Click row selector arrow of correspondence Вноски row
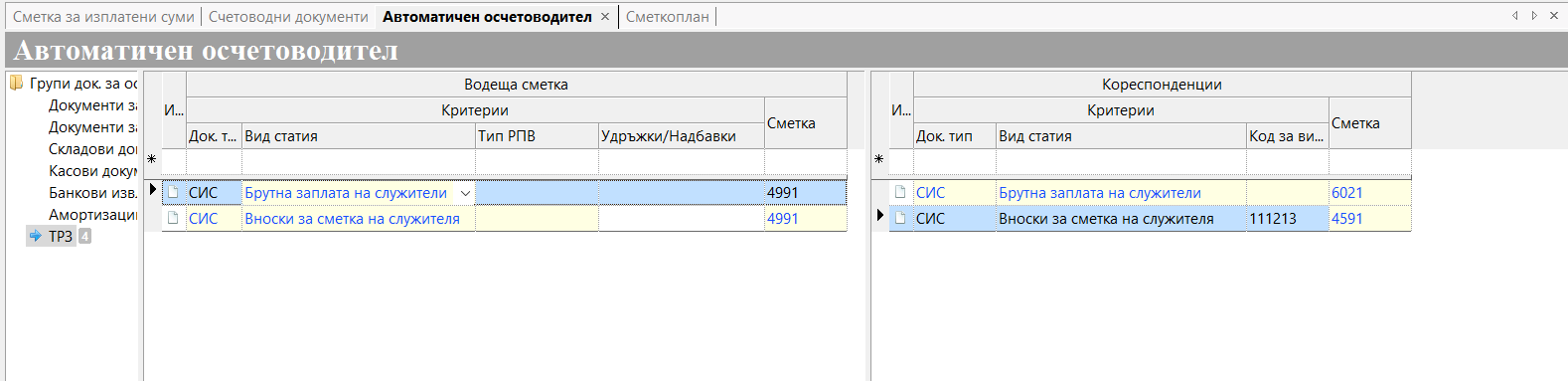Viewport: 1568px width, 381px height. (879, 215)
